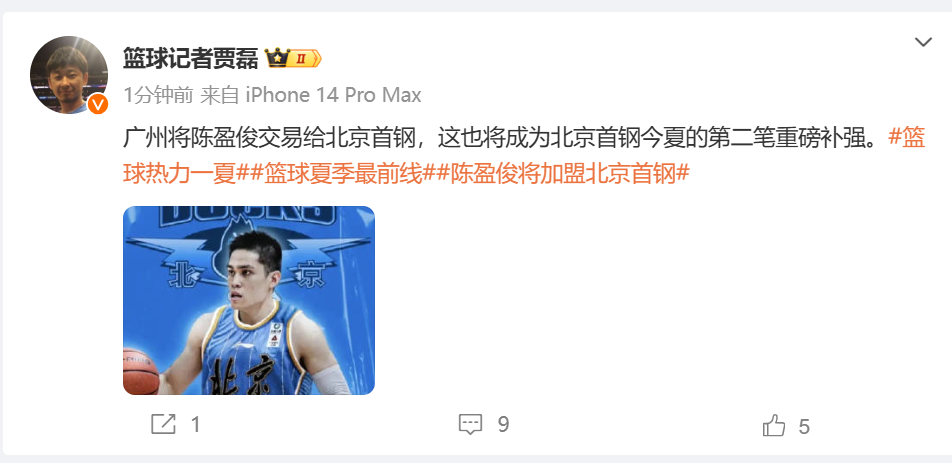
Task: Open the author's profile avatar photo
Action: 69,75
